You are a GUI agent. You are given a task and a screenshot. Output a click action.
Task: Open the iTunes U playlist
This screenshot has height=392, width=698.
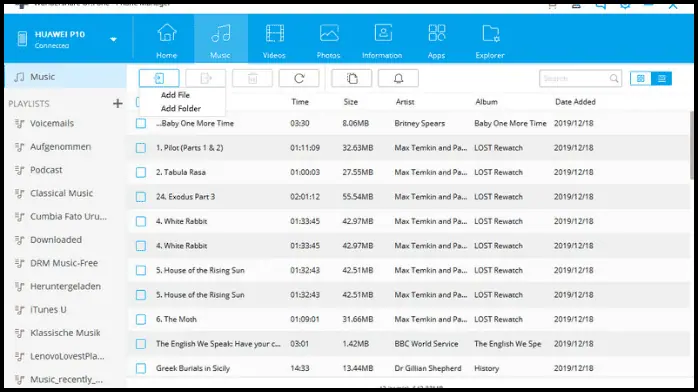click(49, 309)
